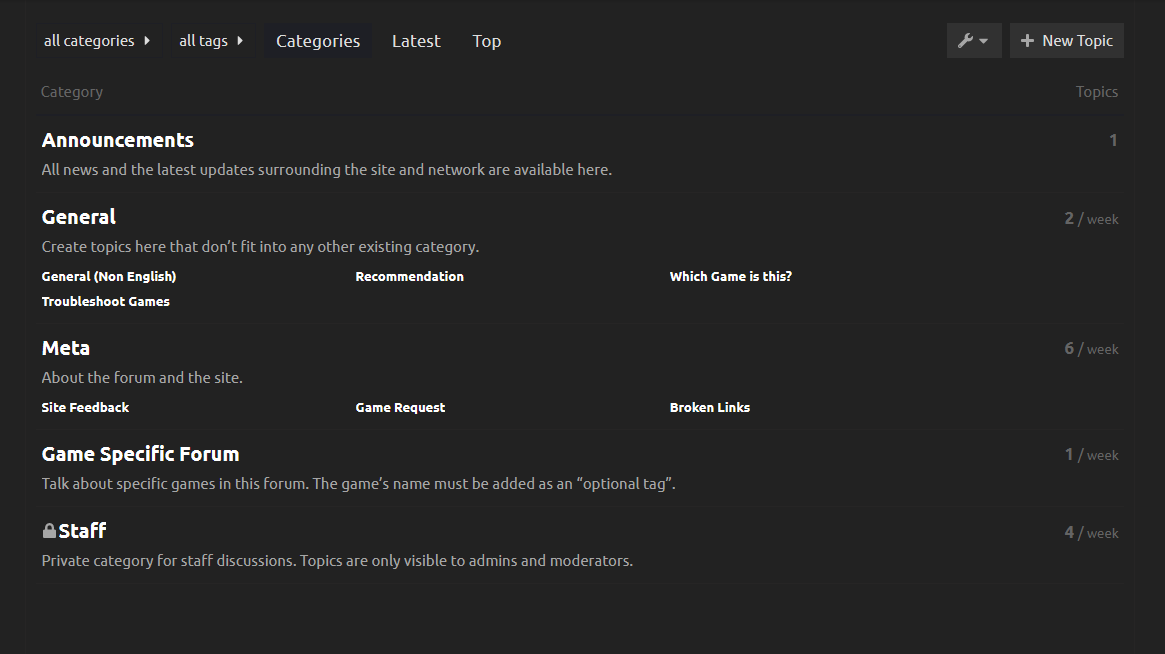Switch to the Categories tab
Screen dimensions: 1165x654
pyautogui.click(x=318, y=41)
